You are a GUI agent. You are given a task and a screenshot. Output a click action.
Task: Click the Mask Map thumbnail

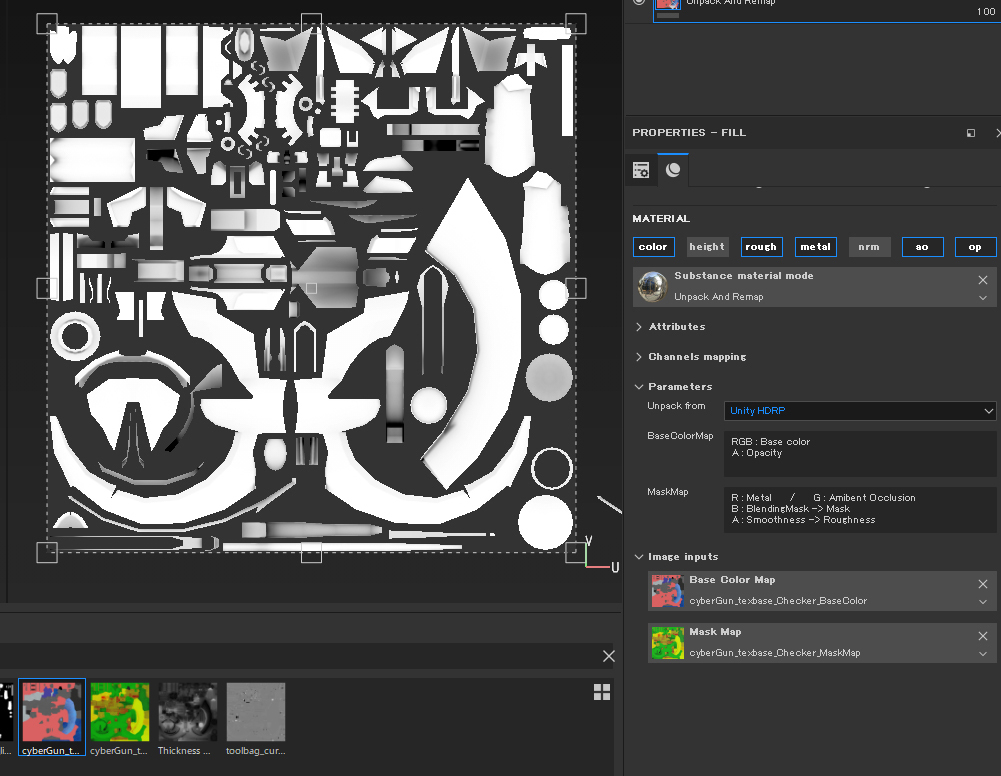[x=667, y=643]
